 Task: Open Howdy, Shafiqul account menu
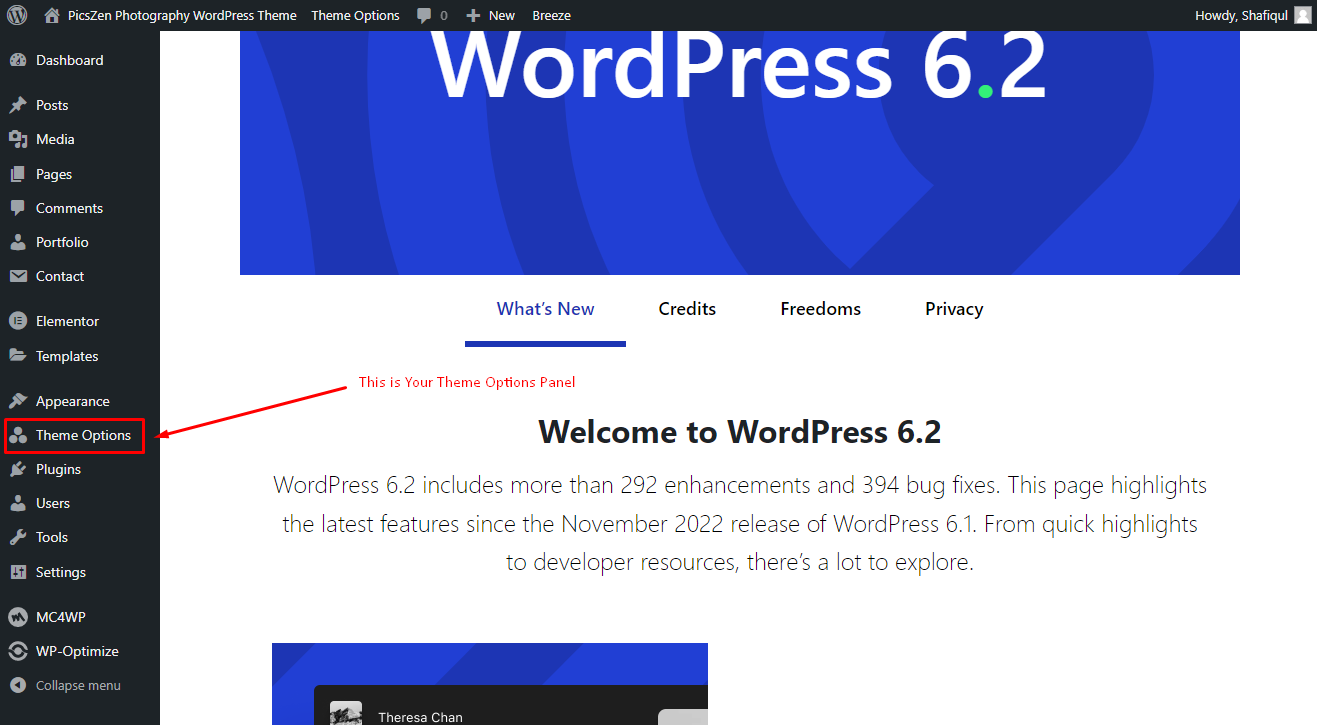[x=1241, y=15]
